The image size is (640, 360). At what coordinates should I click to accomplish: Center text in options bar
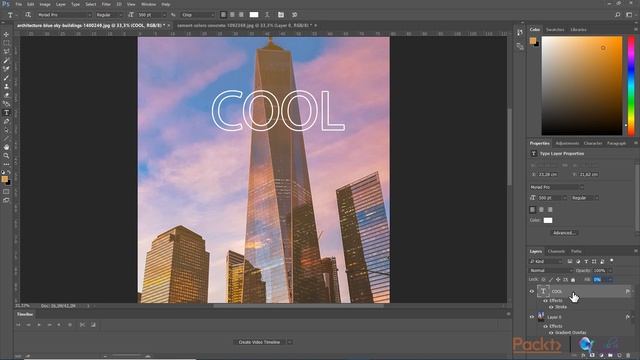pos(232,15)
